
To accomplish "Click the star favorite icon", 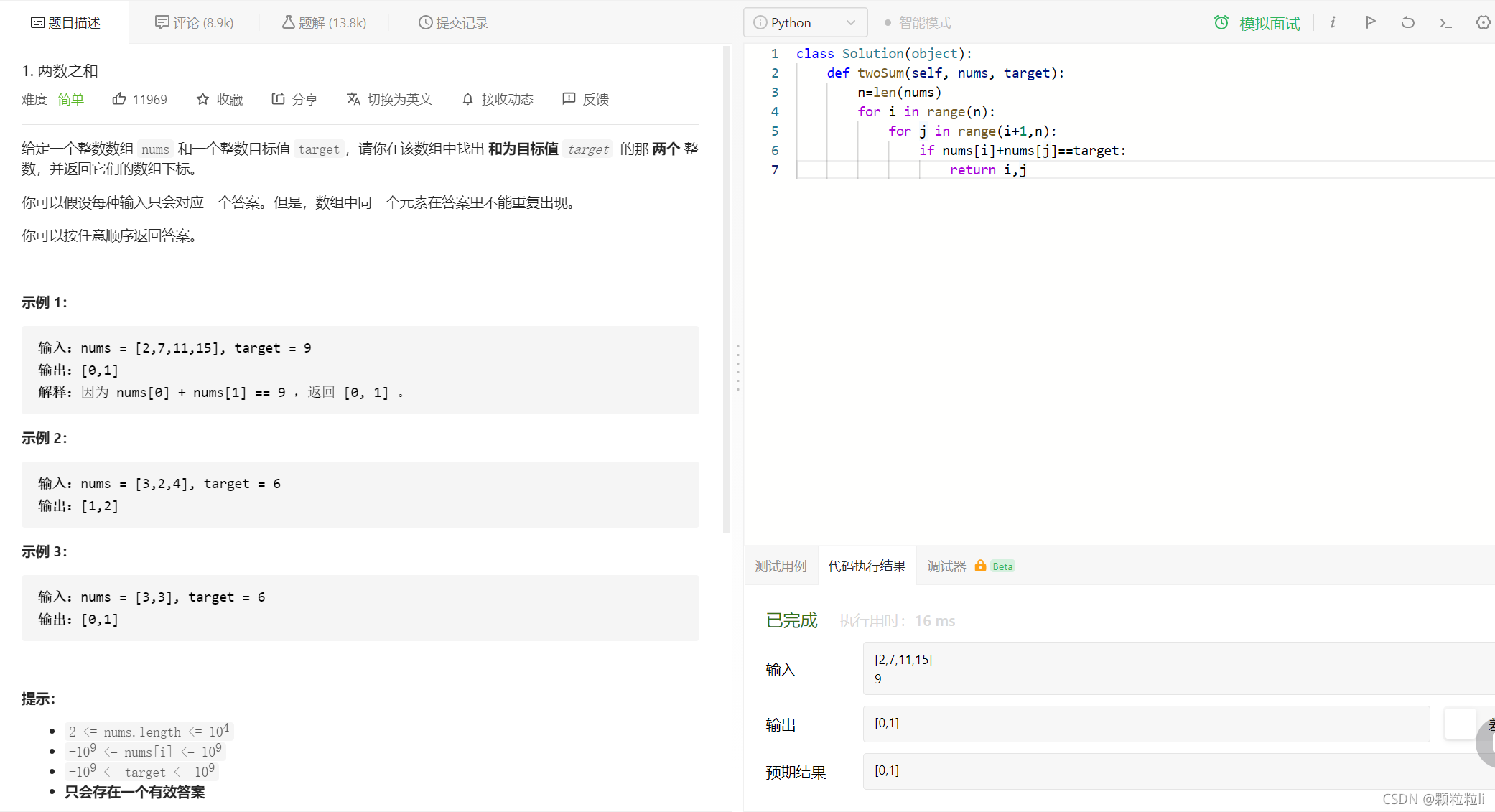I will 202,99.
